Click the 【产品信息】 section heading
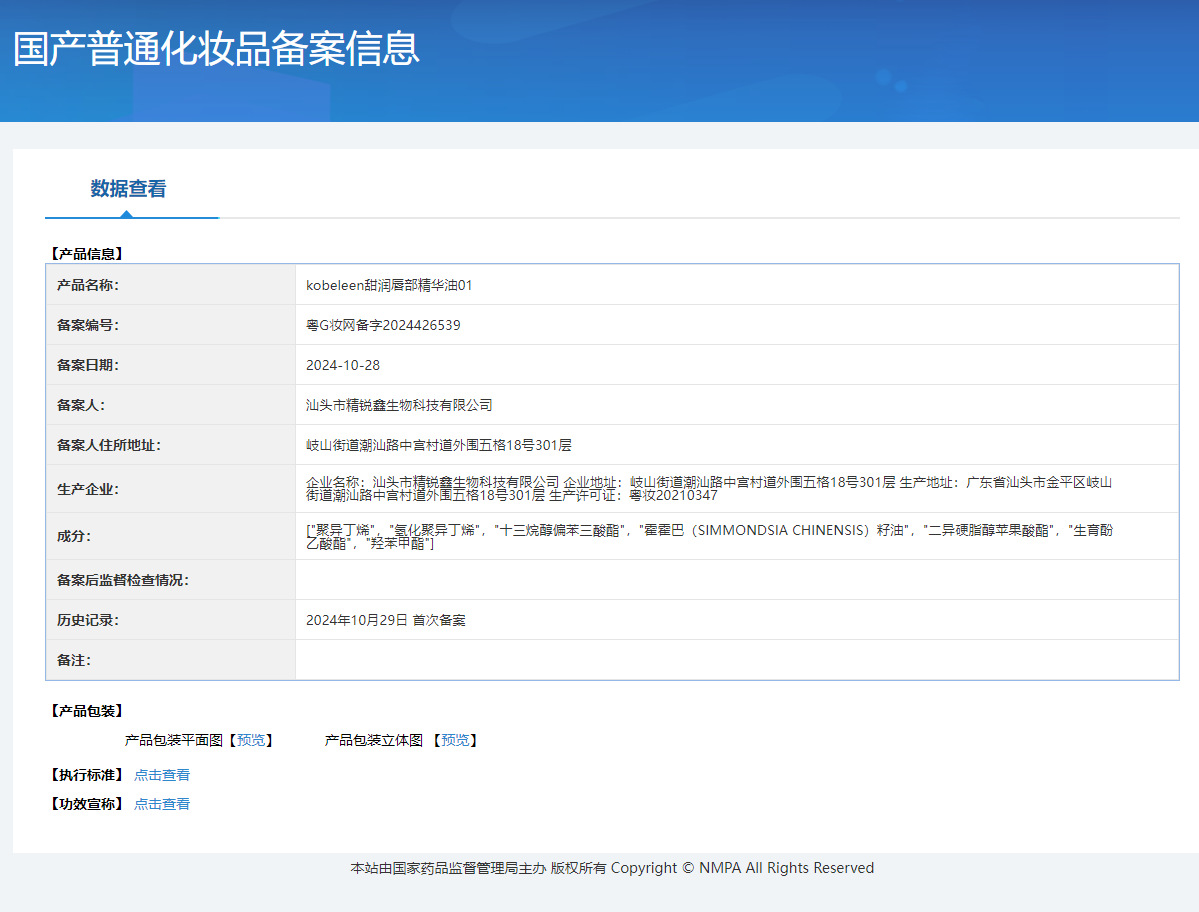The height and width of the screenshot is (912, 1199). [86, 254]
